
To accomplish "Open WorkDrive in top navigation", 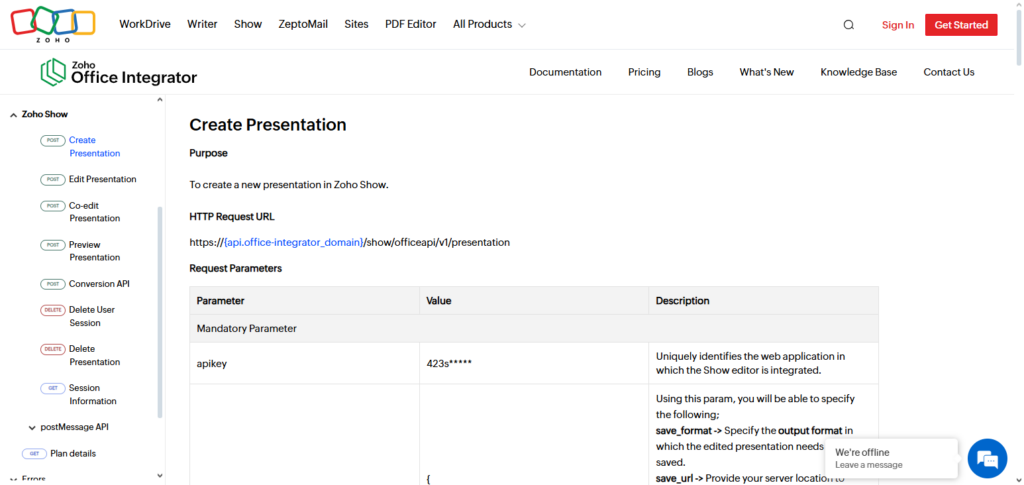I will (x=144, y=24).
